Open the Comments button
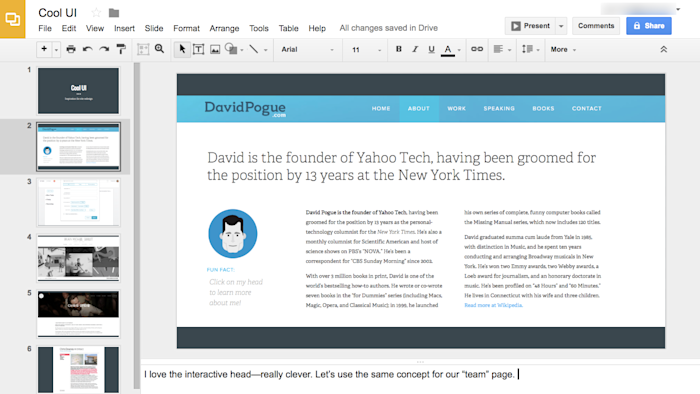This screenshot has width=700, height=394. [596, 26]
